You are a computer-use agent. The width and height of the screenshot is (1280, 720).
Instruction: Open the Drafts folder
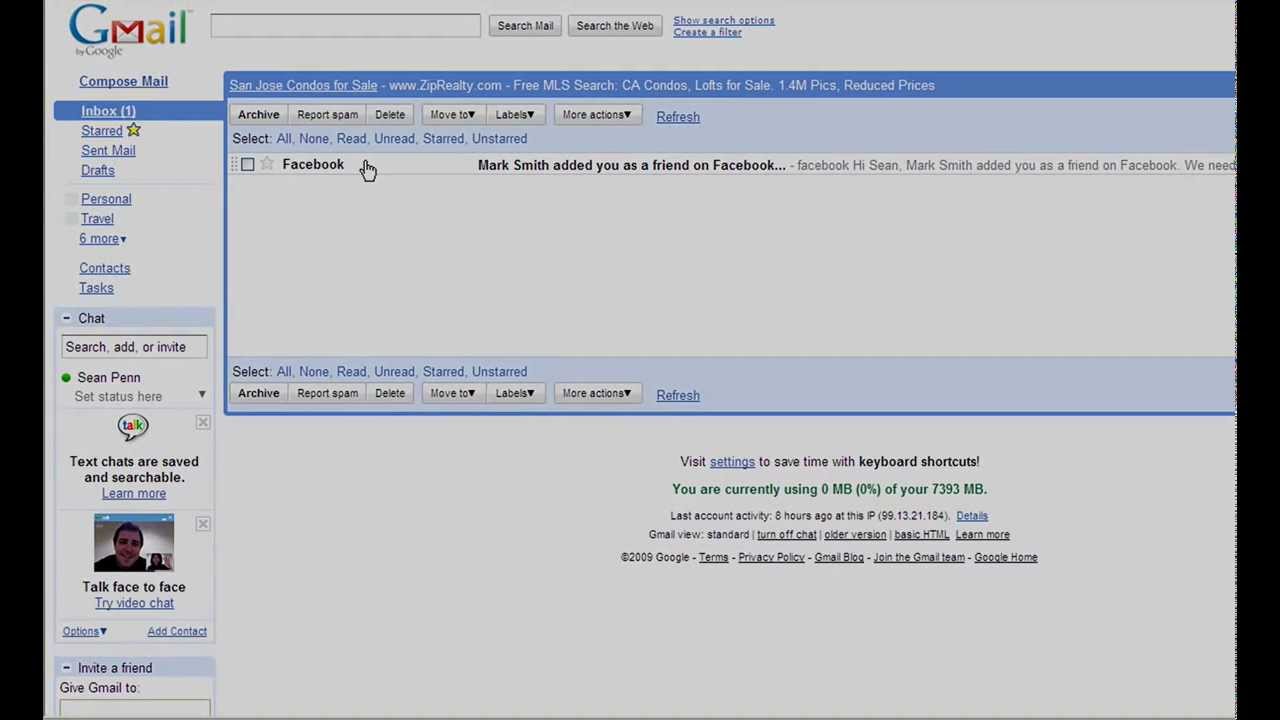[98, 170]
